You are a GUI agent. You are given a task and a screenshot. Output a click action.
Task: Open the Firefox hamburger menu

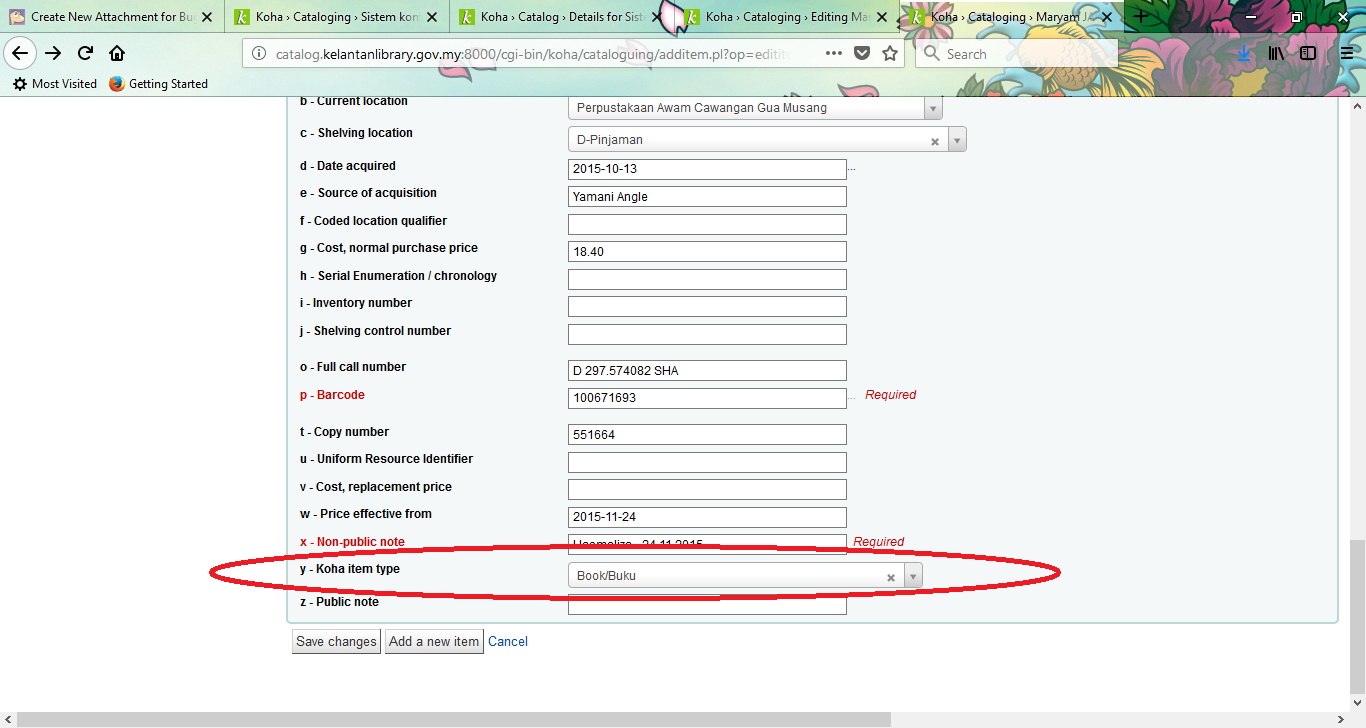click(1346, 54)
